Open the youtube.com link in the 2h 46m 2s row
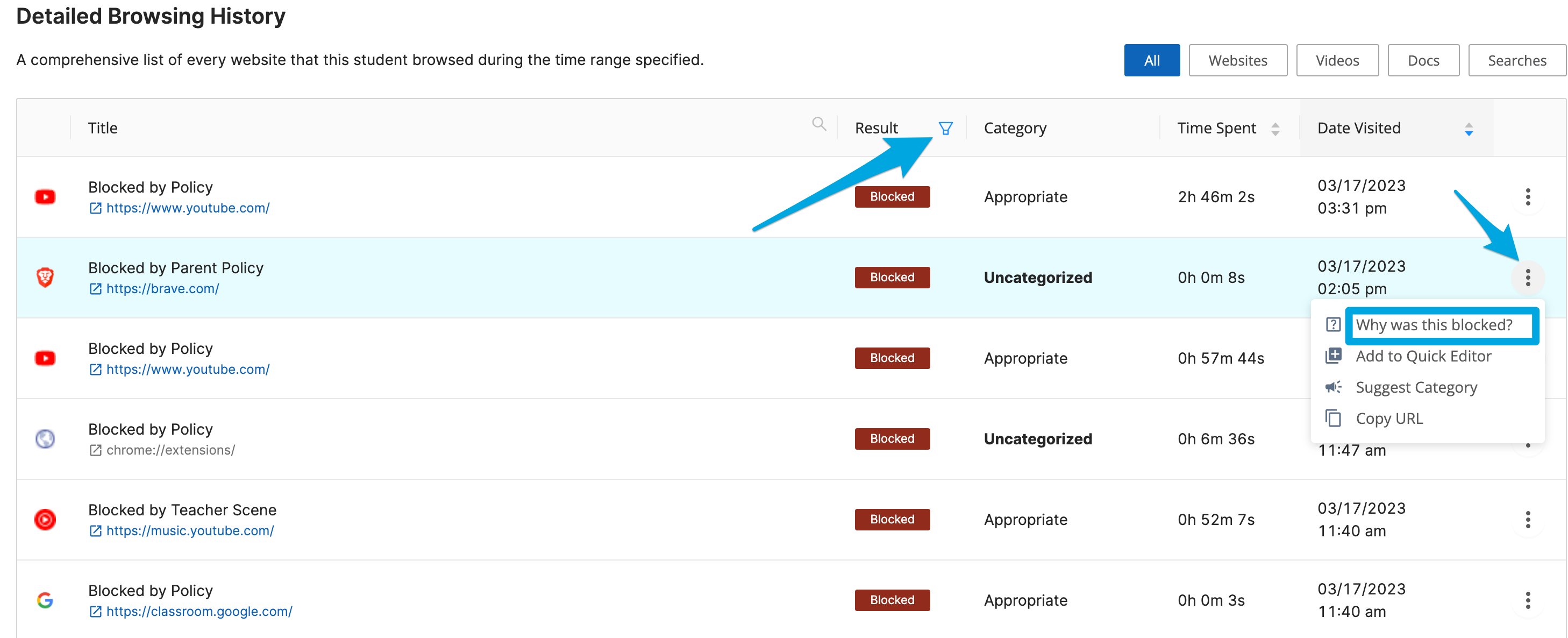1568x638 pixels. click(188, 208)
